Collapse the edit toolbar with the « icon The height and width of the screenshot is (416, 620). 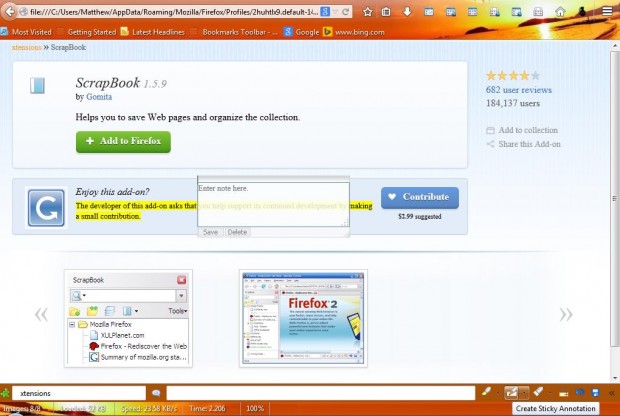(612, 393)
